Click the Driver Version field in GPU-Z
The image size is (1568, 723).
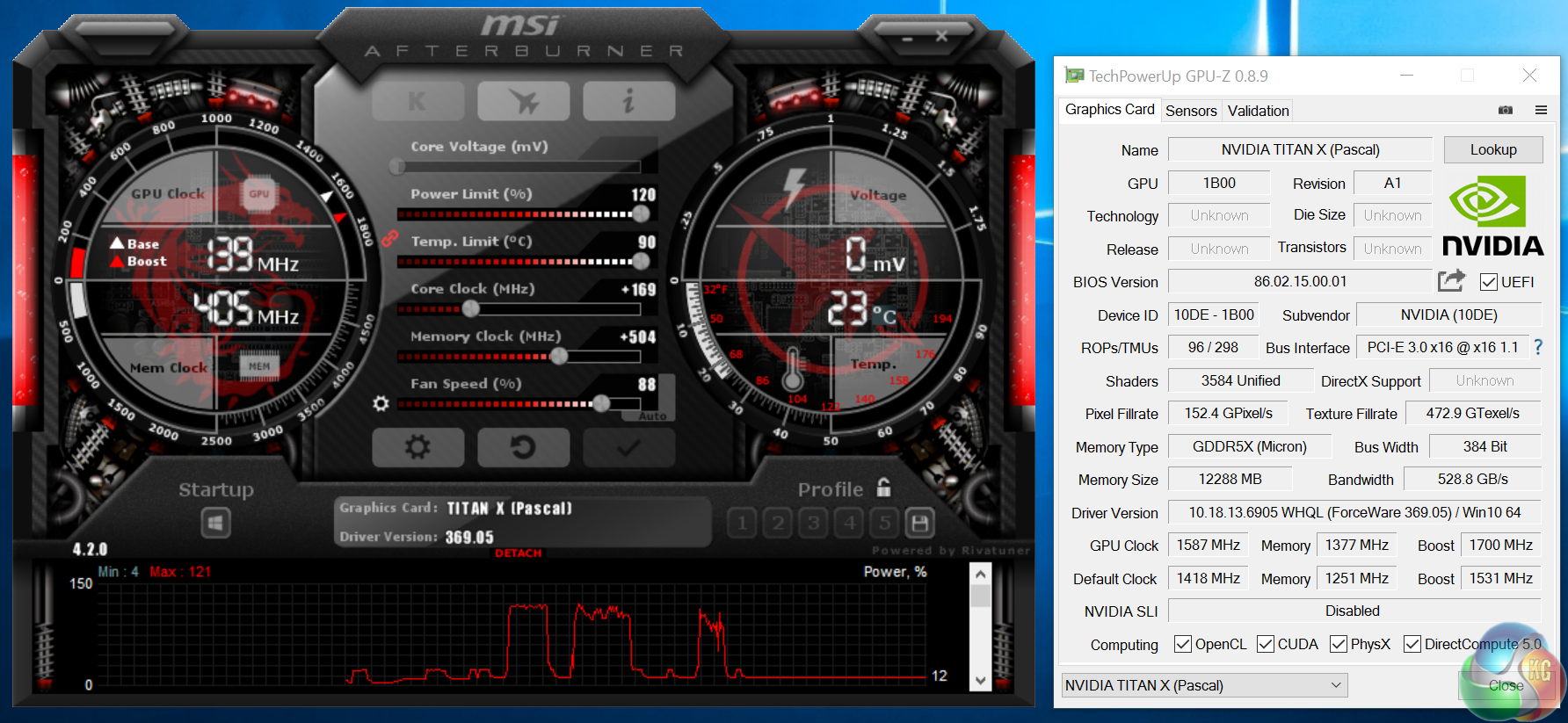click(x=1354, y=512)
